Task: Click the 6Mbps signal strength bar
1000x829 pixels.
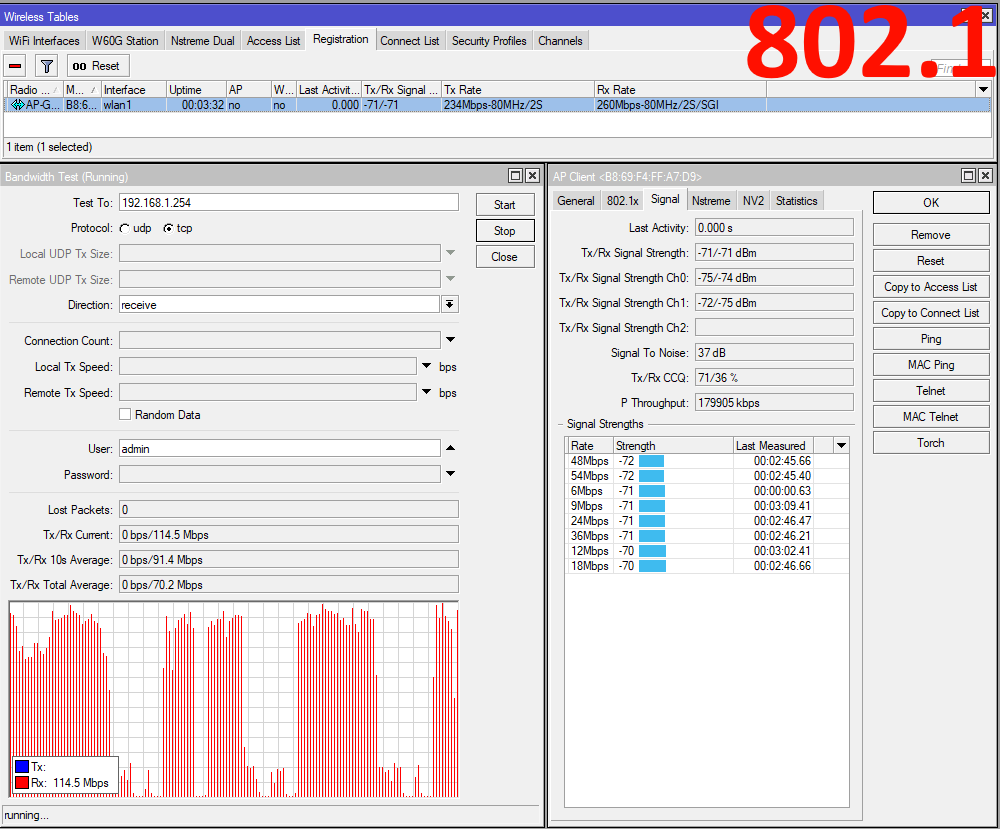Action: 652,491
